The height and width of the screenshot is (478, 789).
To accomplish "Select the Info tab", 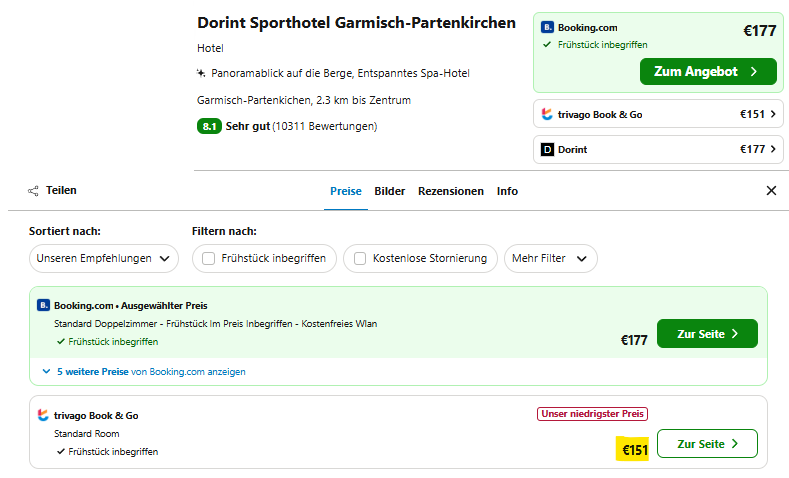I will coord(507,191).
